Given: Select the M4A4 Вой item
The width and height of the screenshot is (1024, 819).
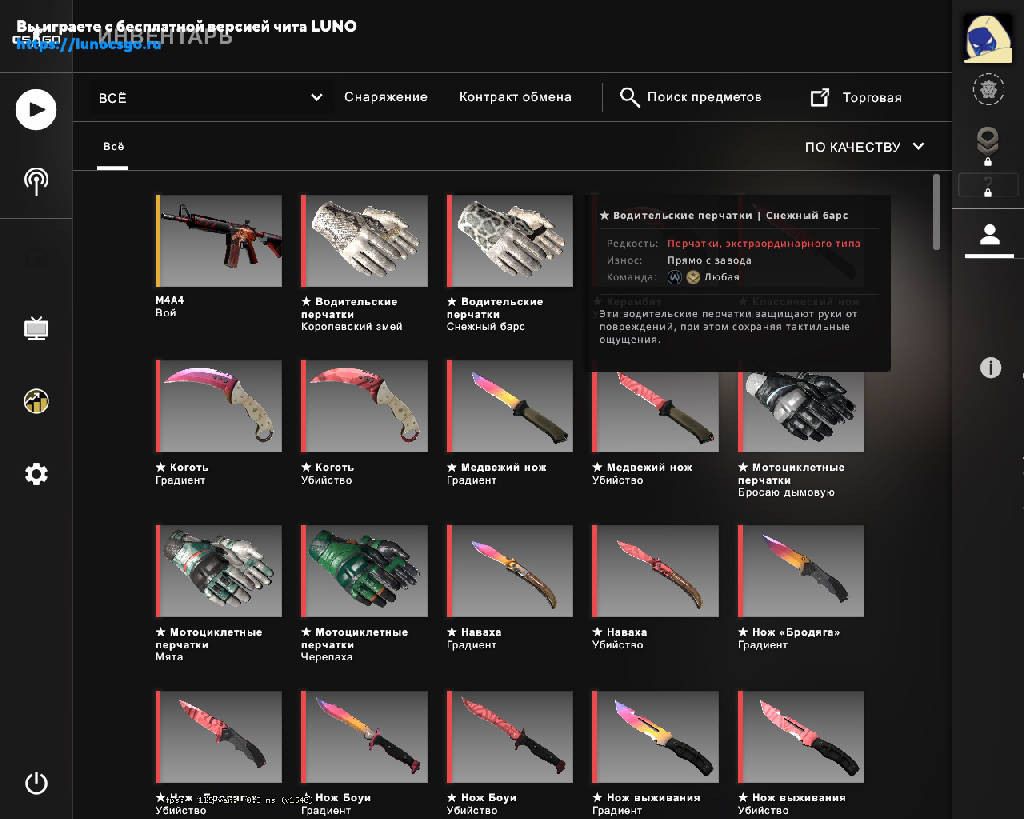Looking at the screenshot, I should [219, 240].
